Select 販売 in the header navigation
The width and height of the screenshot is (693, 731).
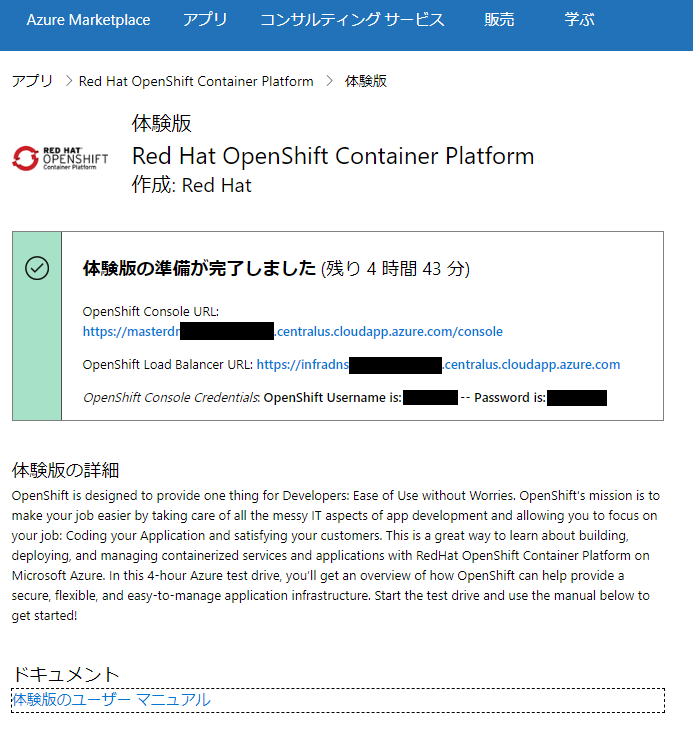[x=500, y=20]
